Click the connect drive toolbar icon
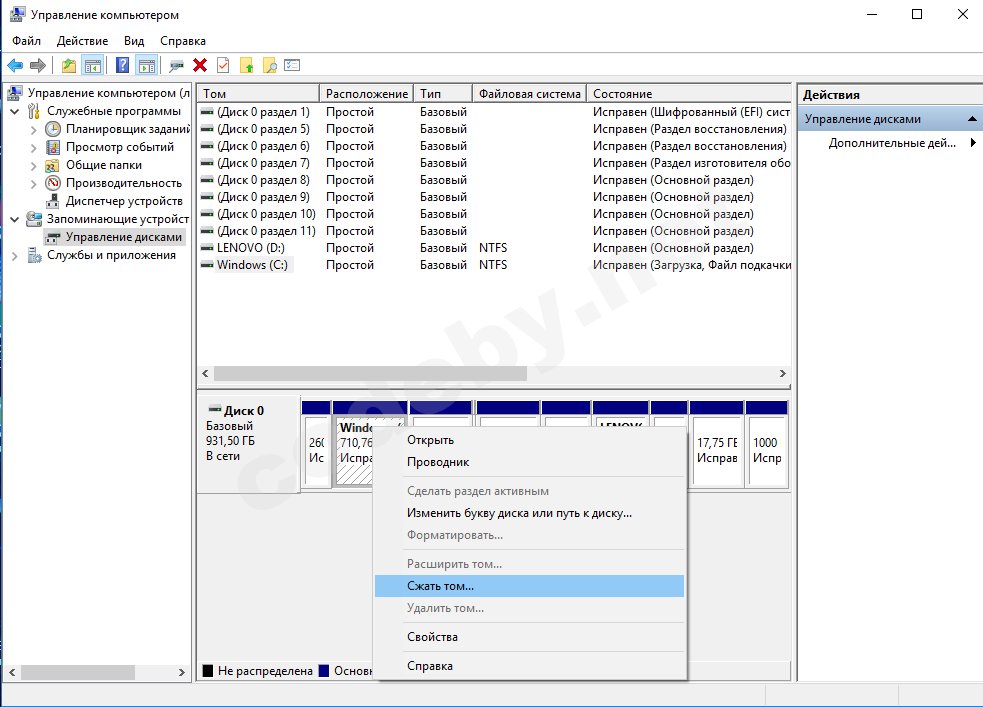 coord(177,65)
